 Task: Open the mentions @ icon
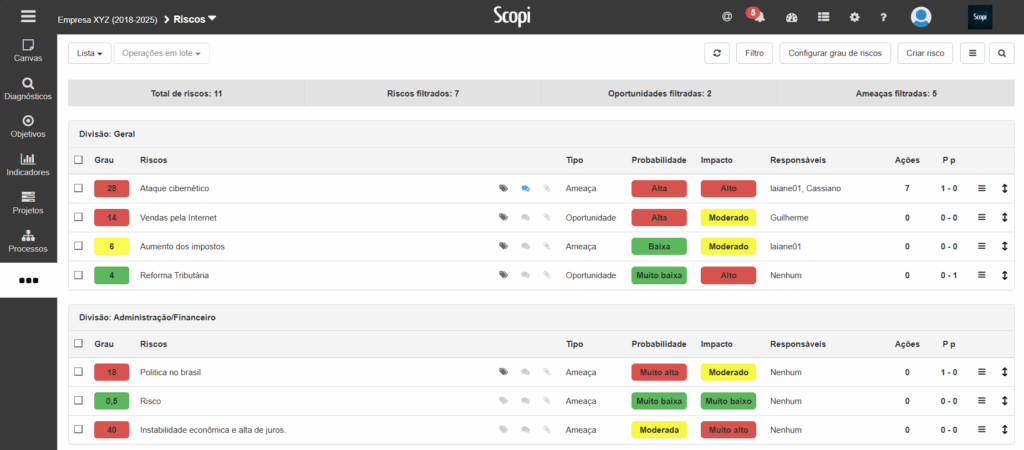tap(727, 18)
